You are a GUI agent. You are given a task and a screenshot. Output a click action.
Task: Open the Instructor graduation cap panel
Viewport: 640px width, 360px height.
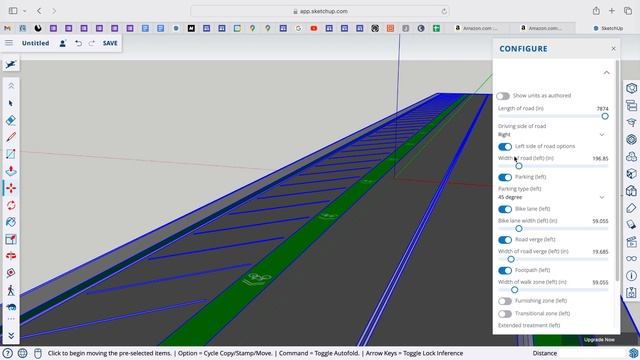pos(631,122)
